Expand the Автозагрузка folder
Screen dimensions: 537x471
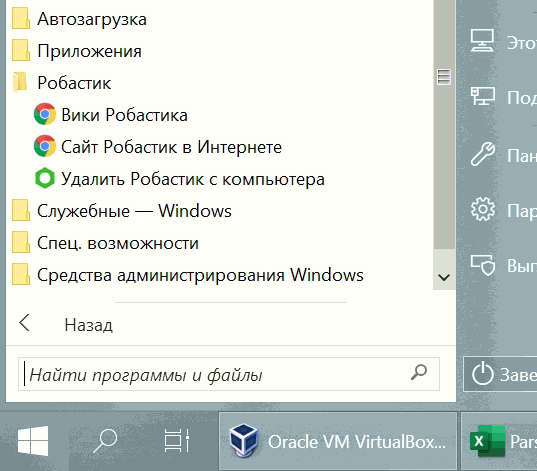[79, 19]
